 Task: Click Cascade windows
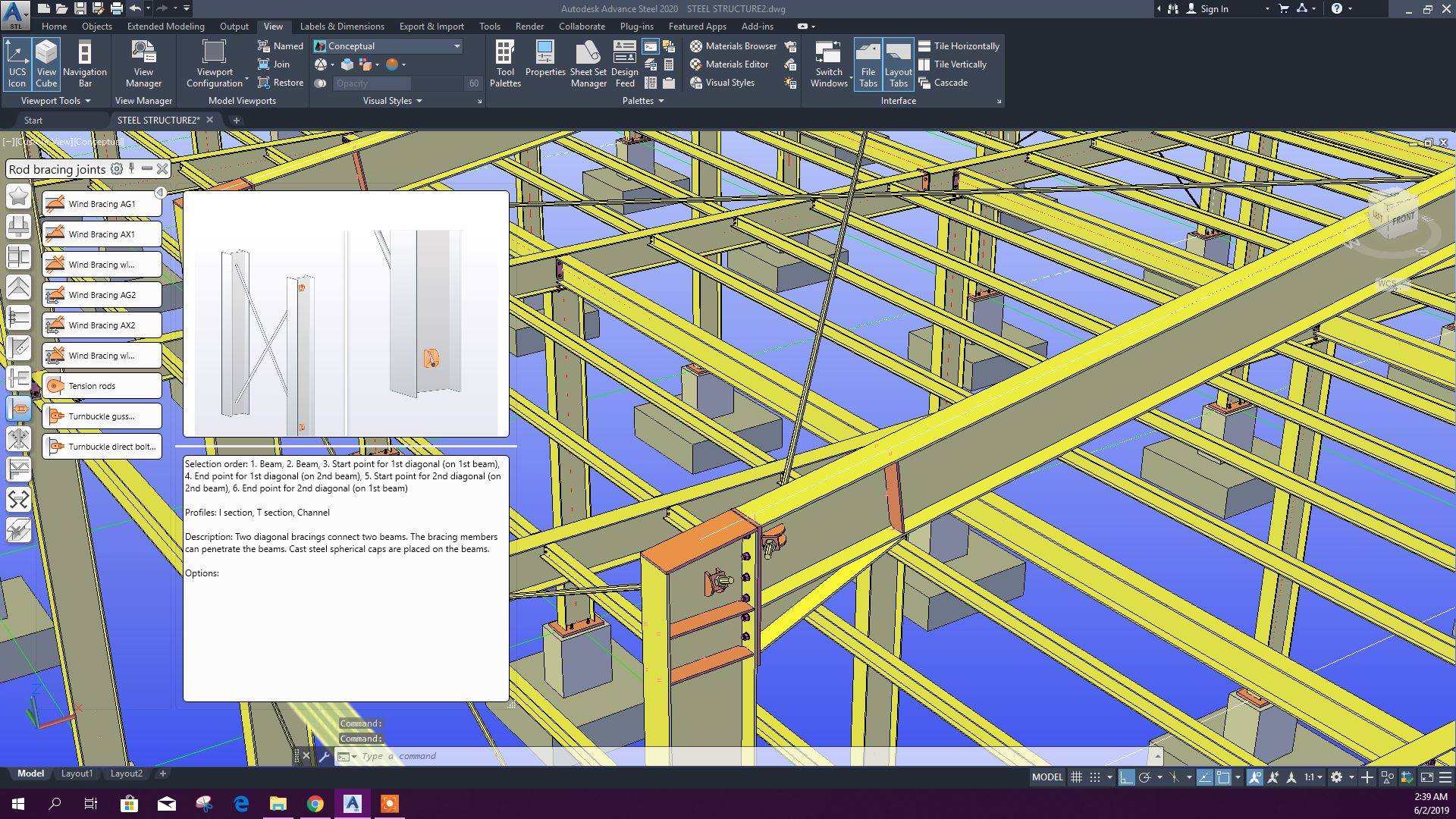pos(943,83)
